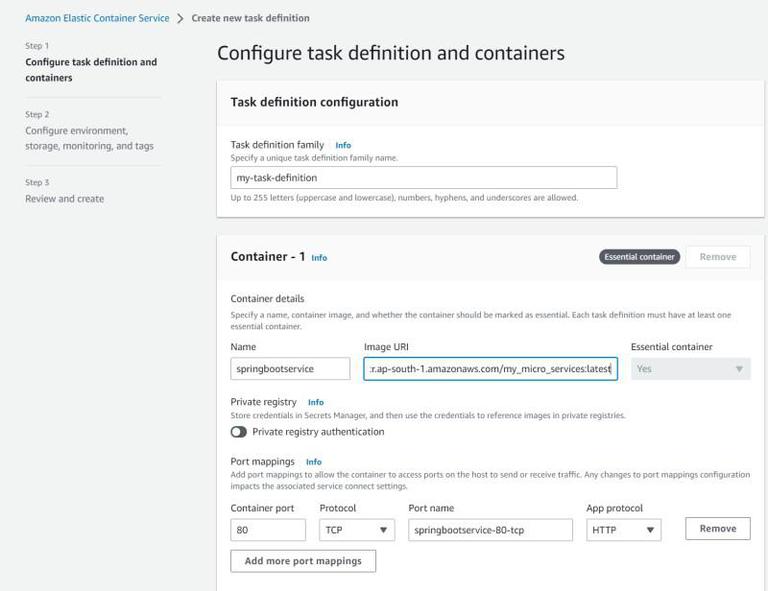Screen dimensions: 768x591
Task: Remove the port mapping row
Action: click(717, 529)
